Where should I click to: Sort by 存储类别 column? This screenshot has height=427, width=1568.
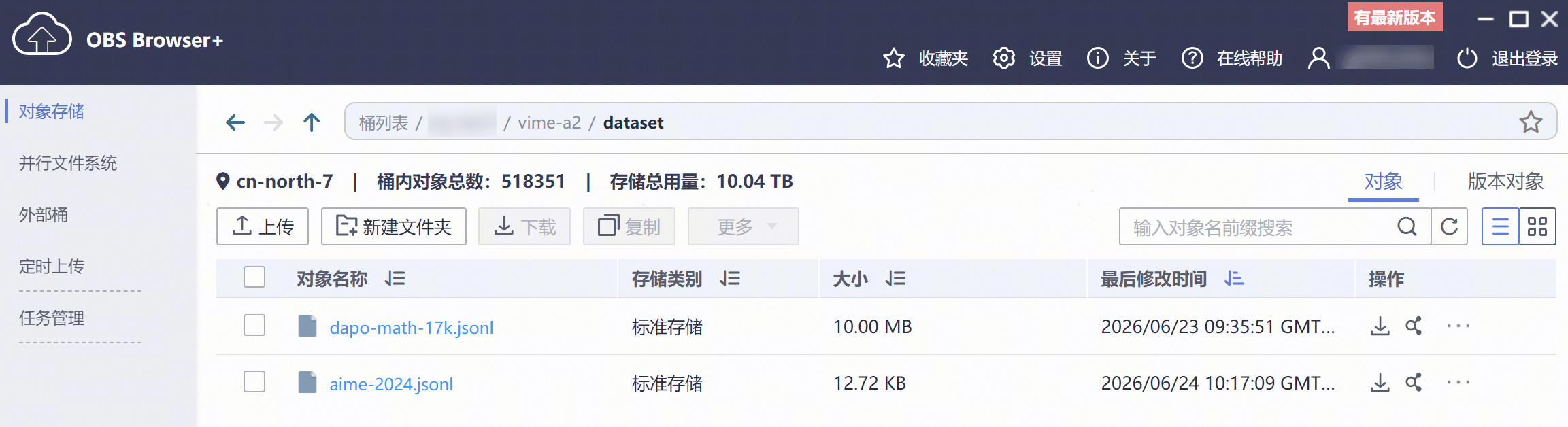730,278
